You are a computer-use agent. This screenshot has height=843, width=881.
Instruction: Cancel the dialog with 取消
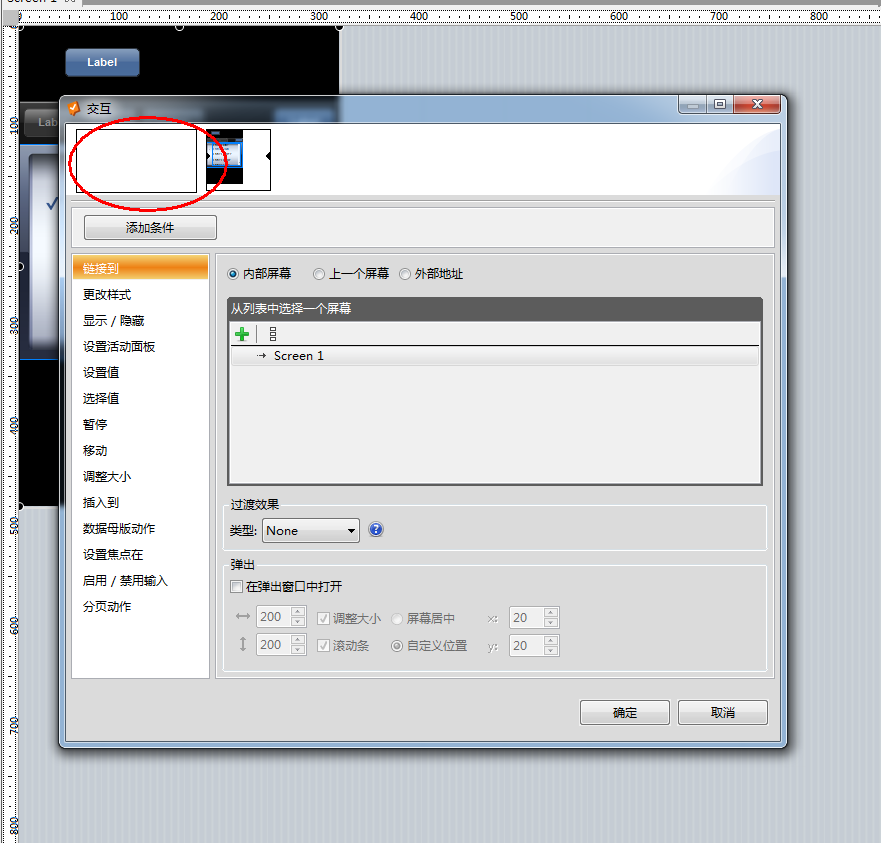722,713
